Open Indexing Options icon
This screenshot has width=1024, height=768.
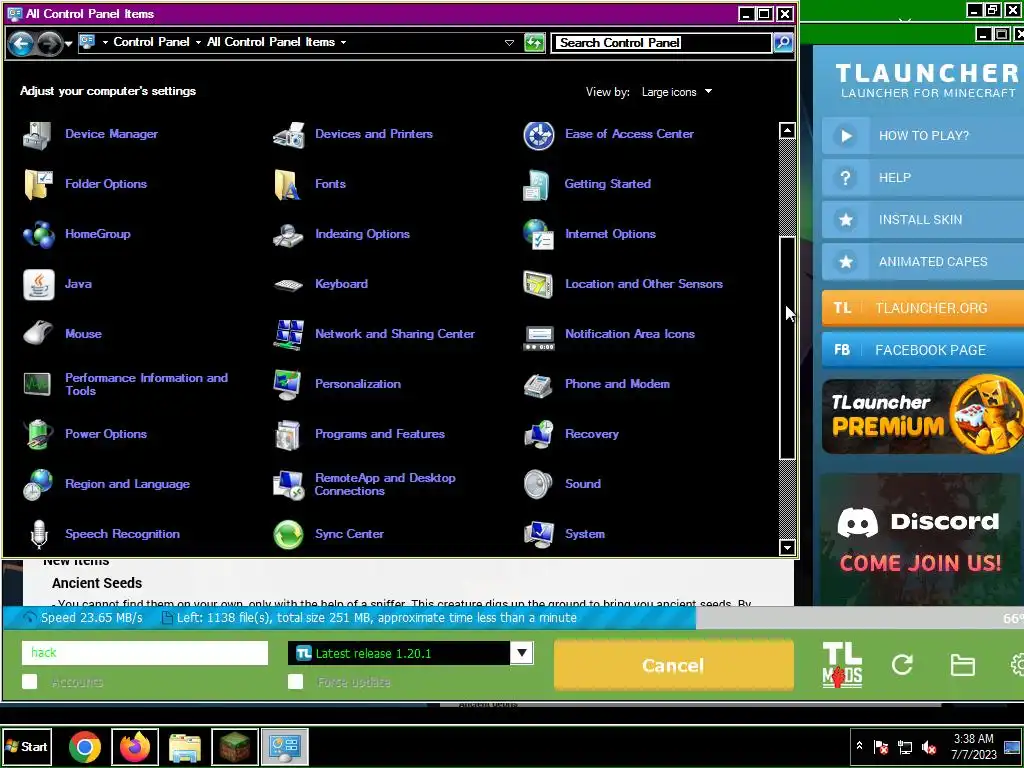tap(288, 234)
